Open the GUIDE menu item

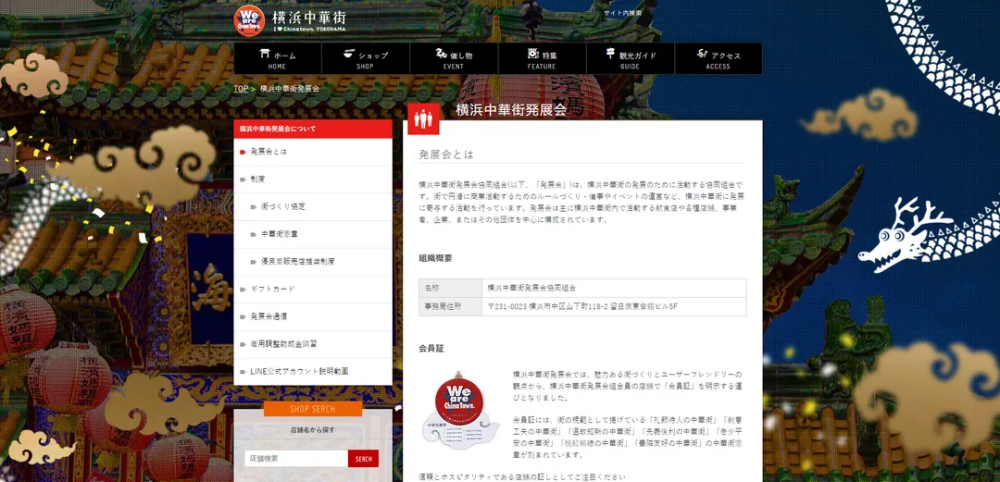(630, 59)
